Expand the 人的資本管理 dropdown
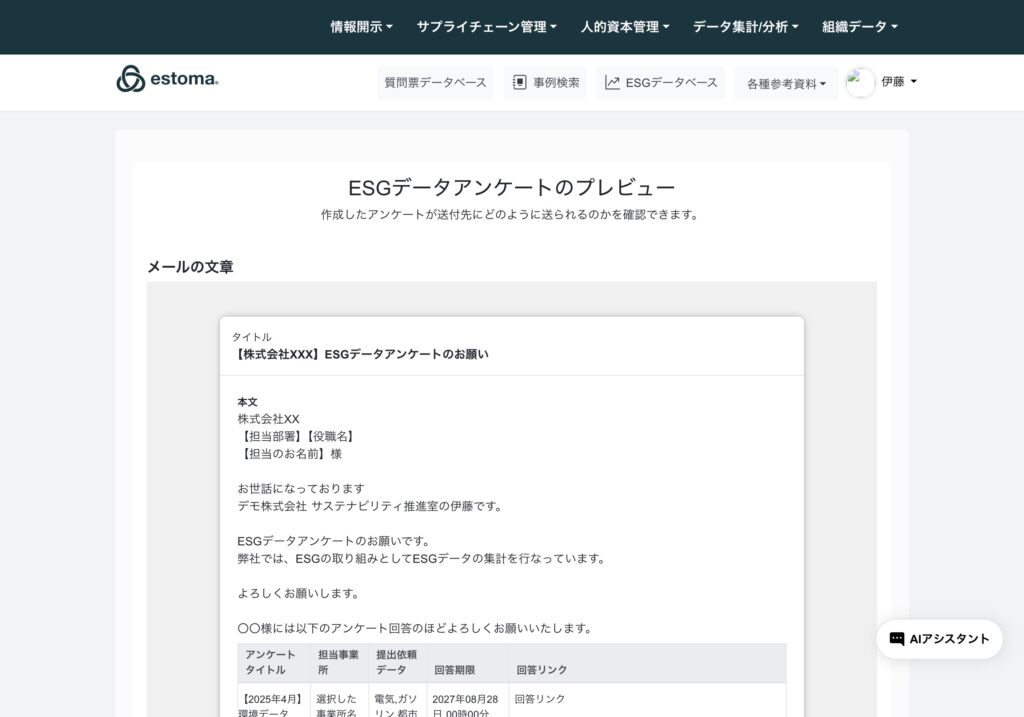The width and height of the screenshot is (1024, 717). [x=624, y=27]
